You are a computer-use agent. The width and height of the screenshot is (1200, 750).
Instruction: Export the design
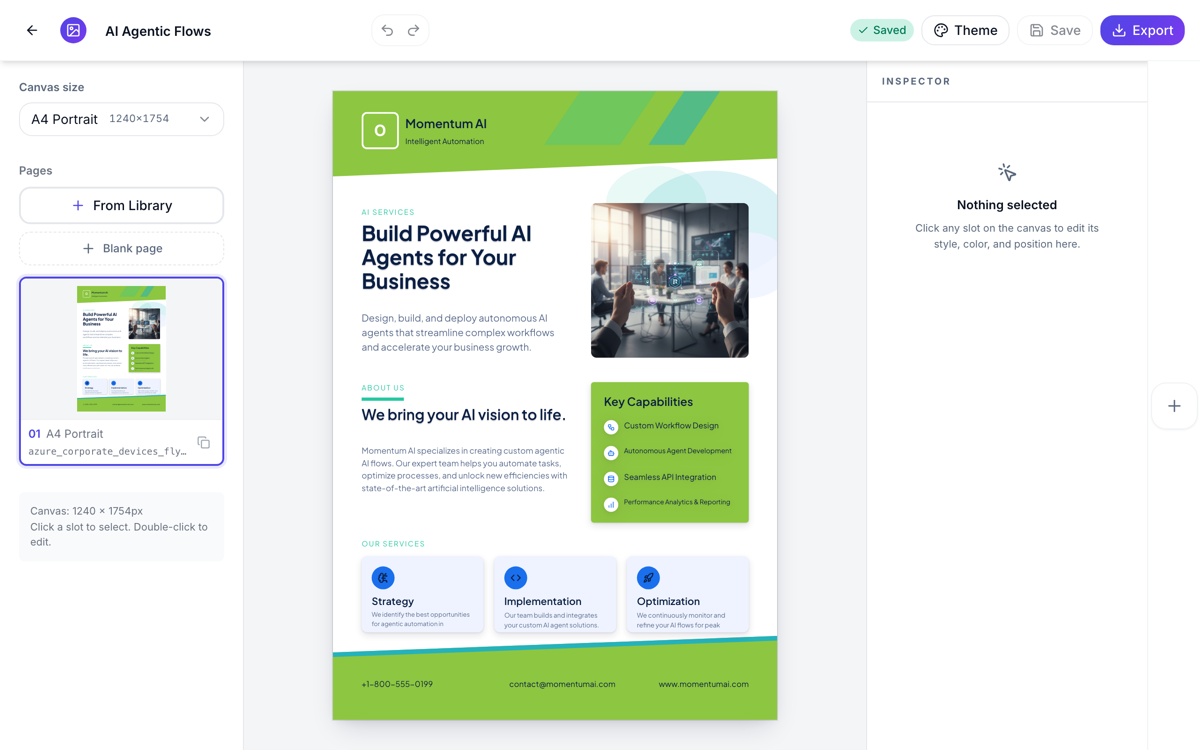1142,30
